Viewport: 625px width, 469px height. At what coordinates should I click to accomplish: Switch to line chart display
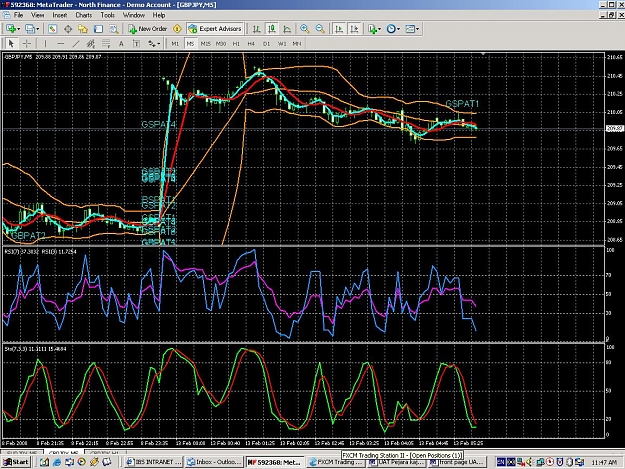287,29
